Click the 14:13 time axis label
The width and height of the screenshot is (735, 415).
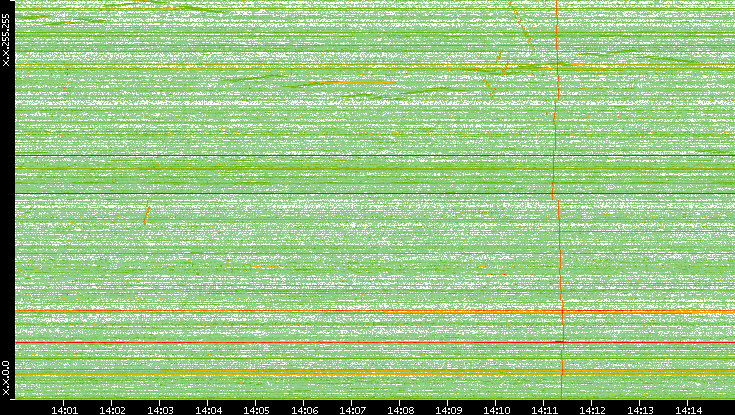pos(640,410)
